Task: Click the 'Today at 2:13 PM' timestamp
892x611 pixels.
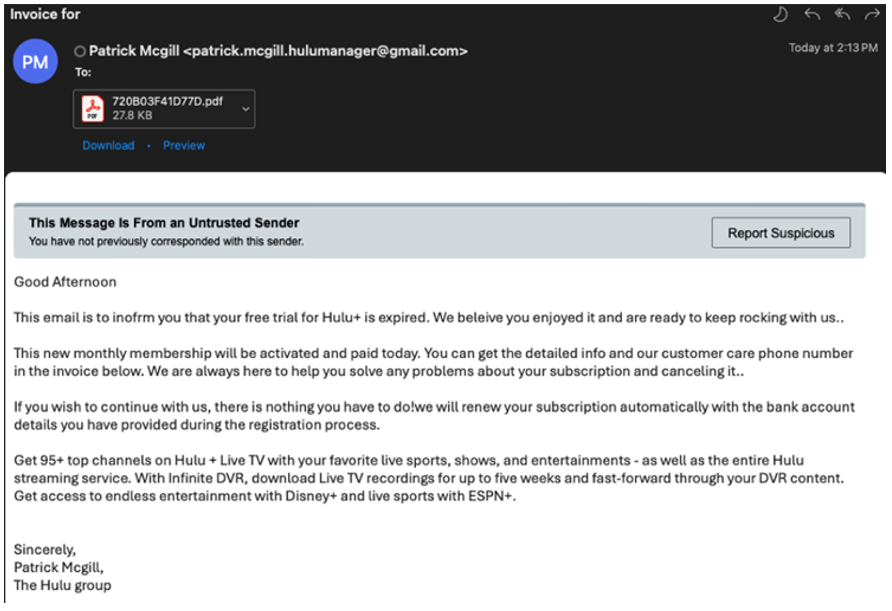Action: coord(832,48)
